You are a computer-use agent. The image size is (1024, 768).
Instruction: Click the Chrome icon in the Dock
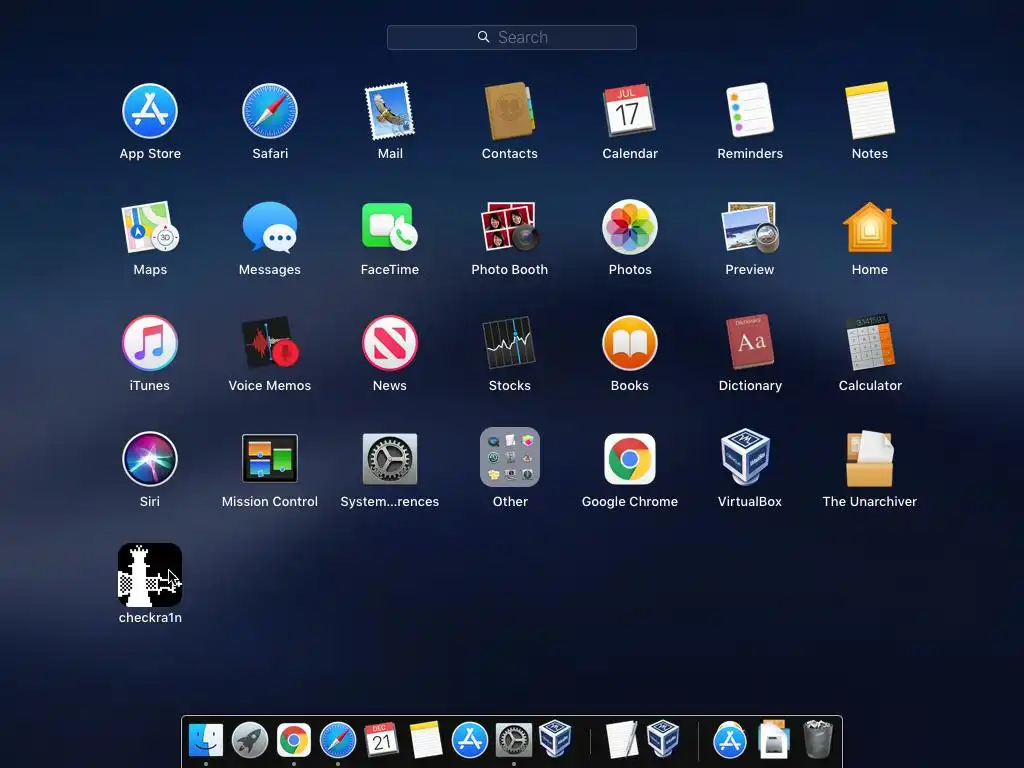tap(294, 740)
